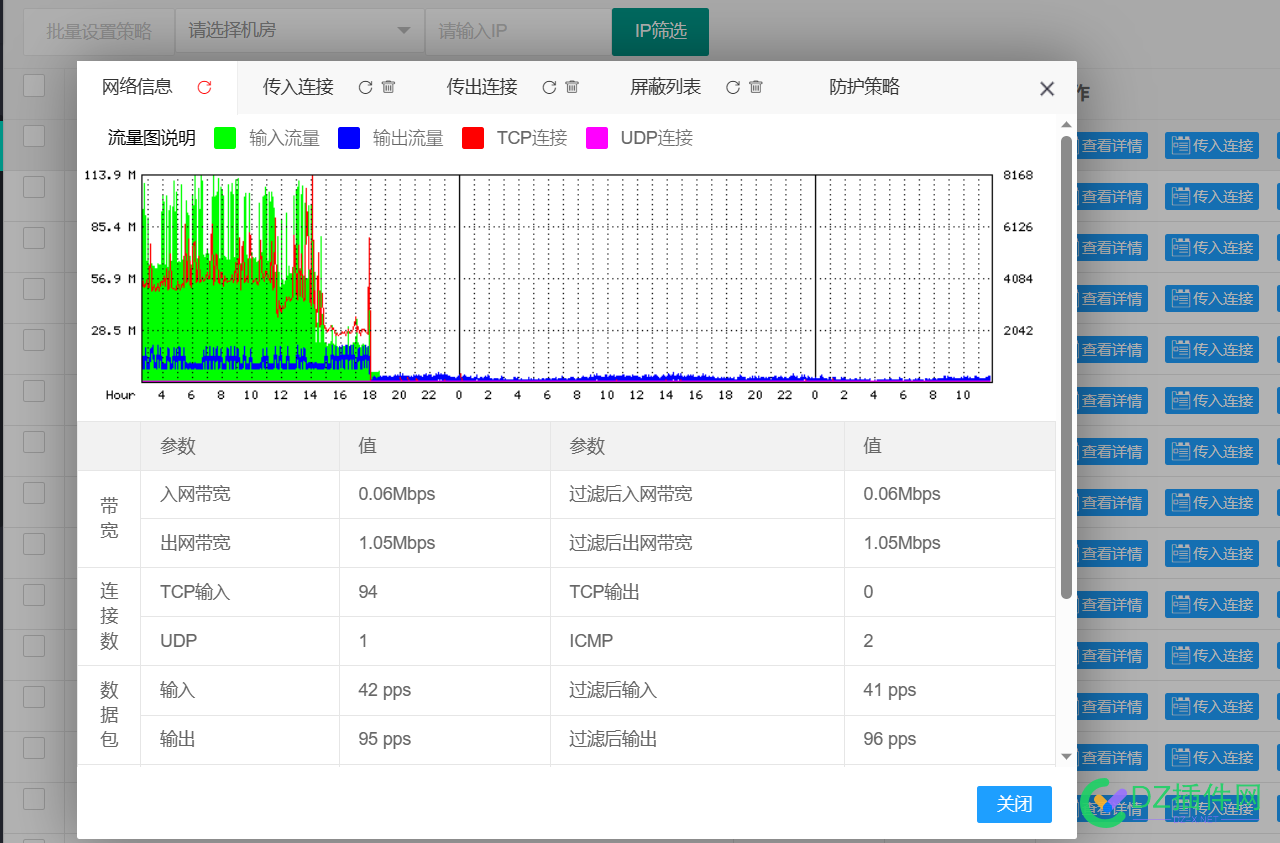Viewport: 1280px width, 843px height.
Task: Click 查看详情 in the first background table row
Action: coord(1111,146)
